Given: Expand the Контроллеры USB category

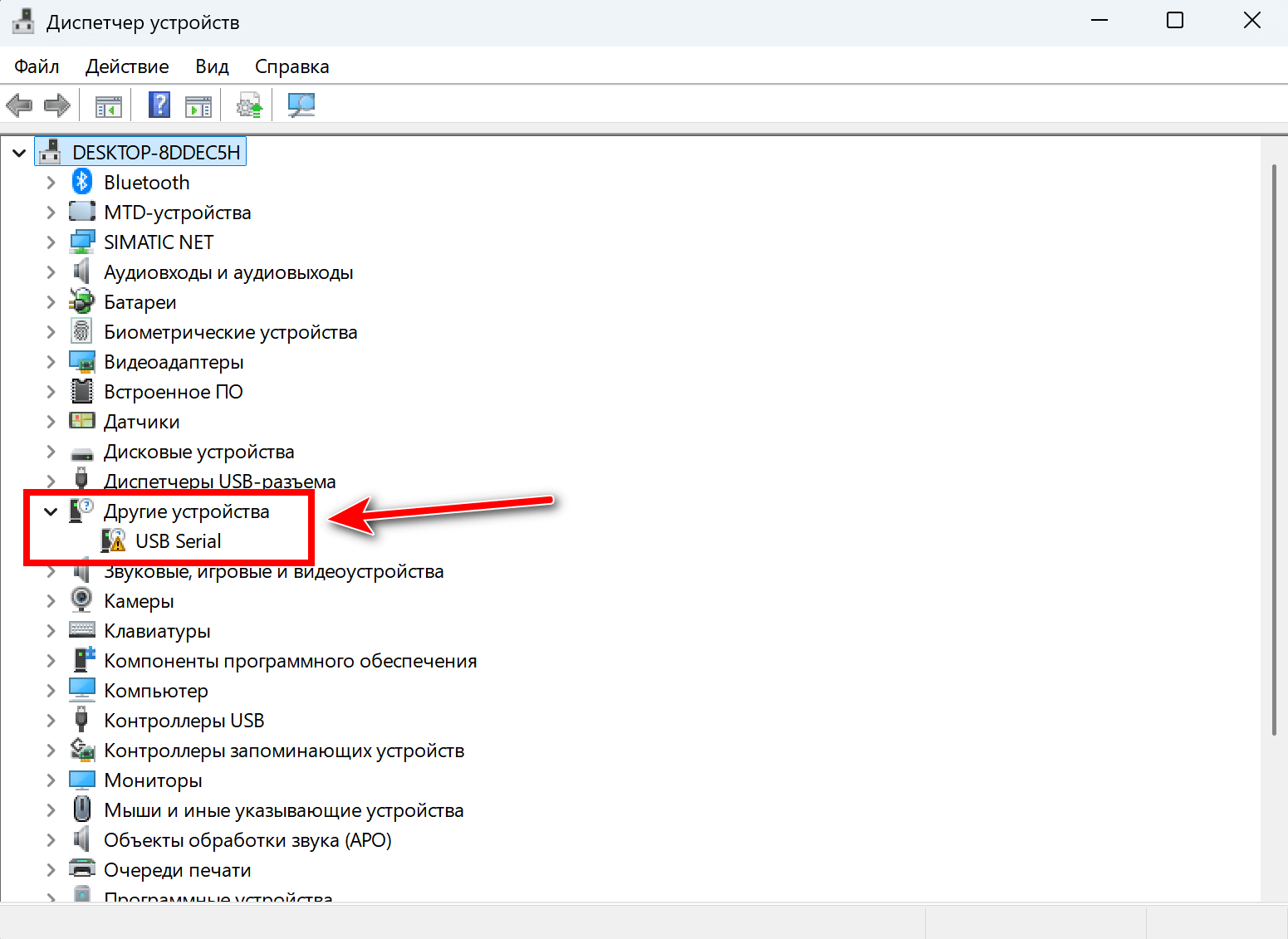Looking at the screenshot, I should (51, 720).
